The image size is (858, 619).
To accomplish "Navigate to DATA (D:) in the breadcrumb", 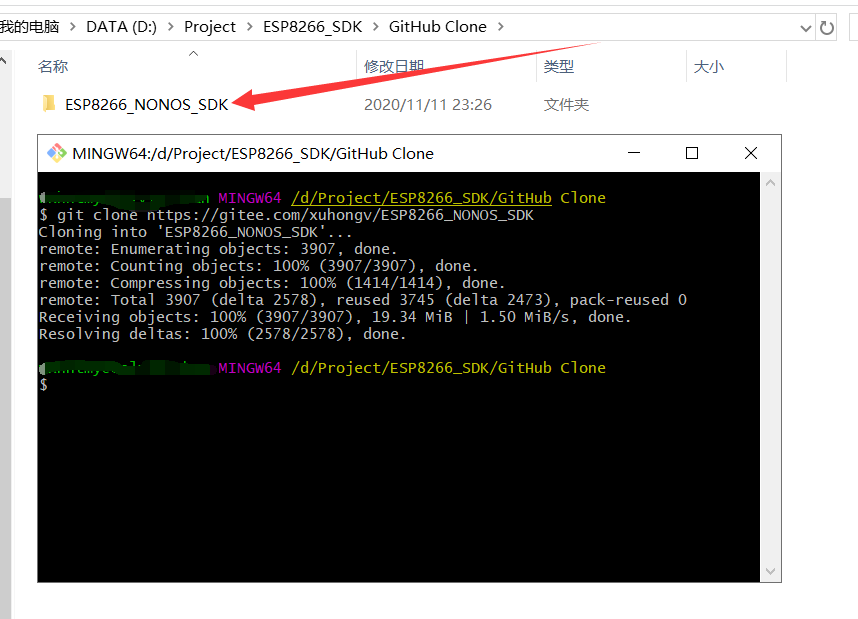I will pyautogui.click(x=120, y=26).
